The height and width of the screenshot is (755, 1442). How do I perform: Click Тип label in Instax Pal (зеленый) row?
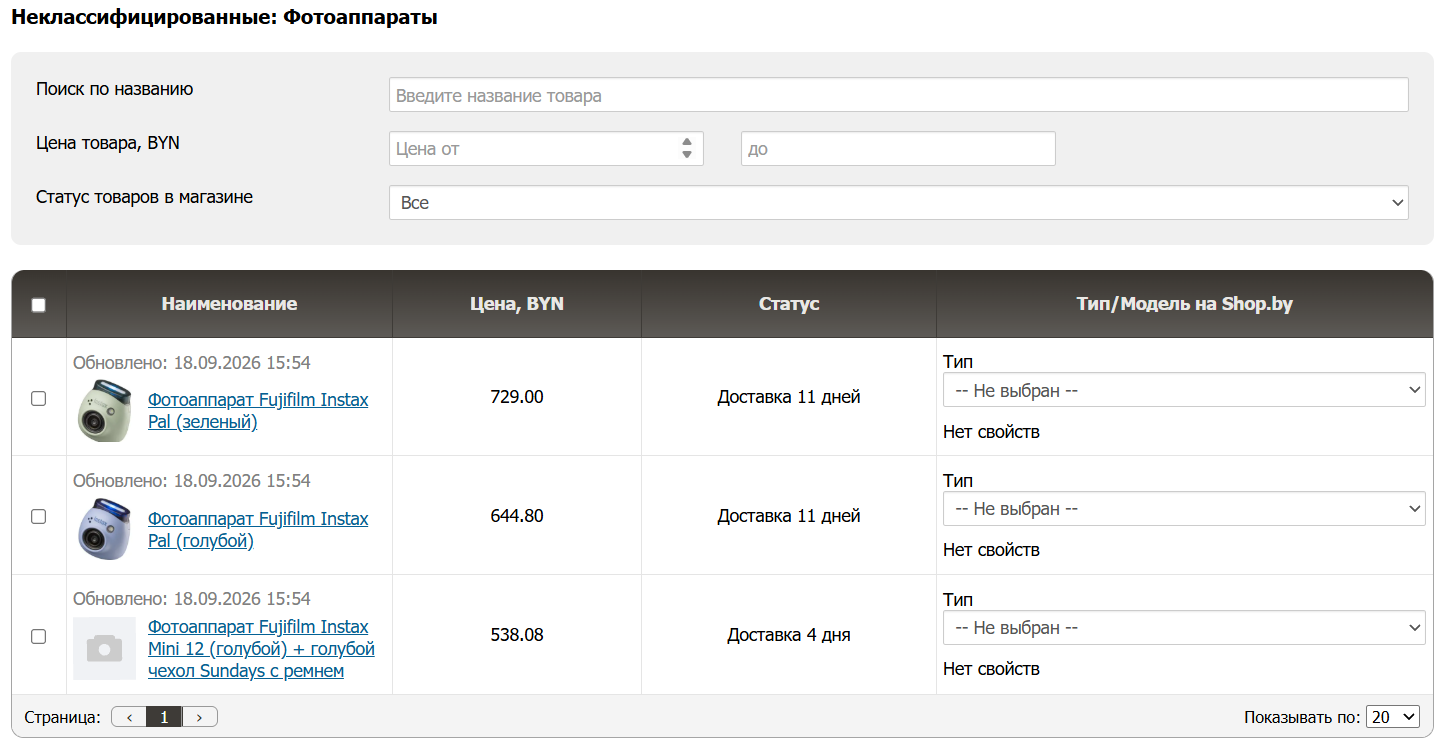[958, 362]
